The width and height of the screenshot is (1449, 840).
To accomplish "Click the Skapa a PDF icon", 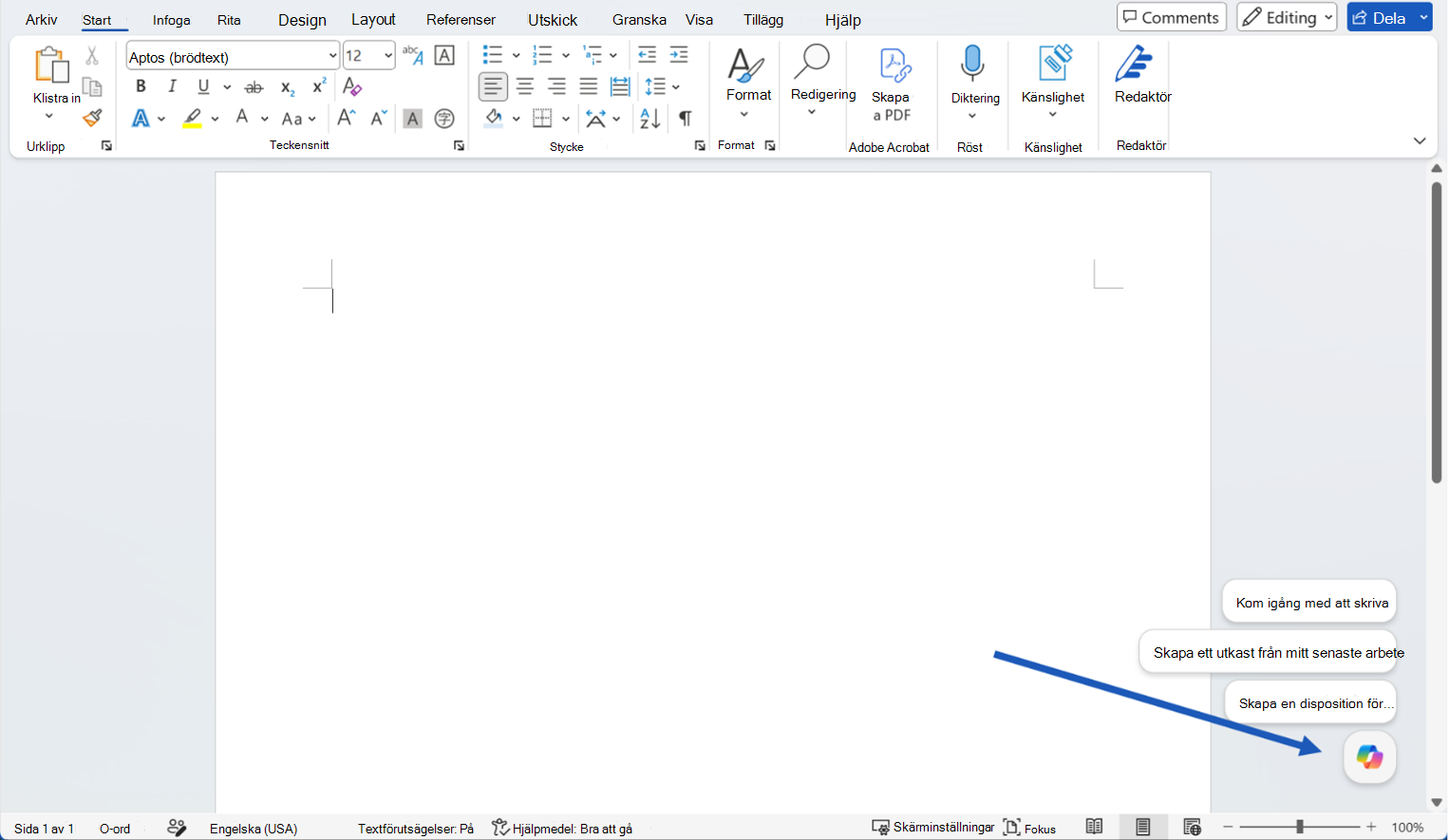I will pos(892,84).
